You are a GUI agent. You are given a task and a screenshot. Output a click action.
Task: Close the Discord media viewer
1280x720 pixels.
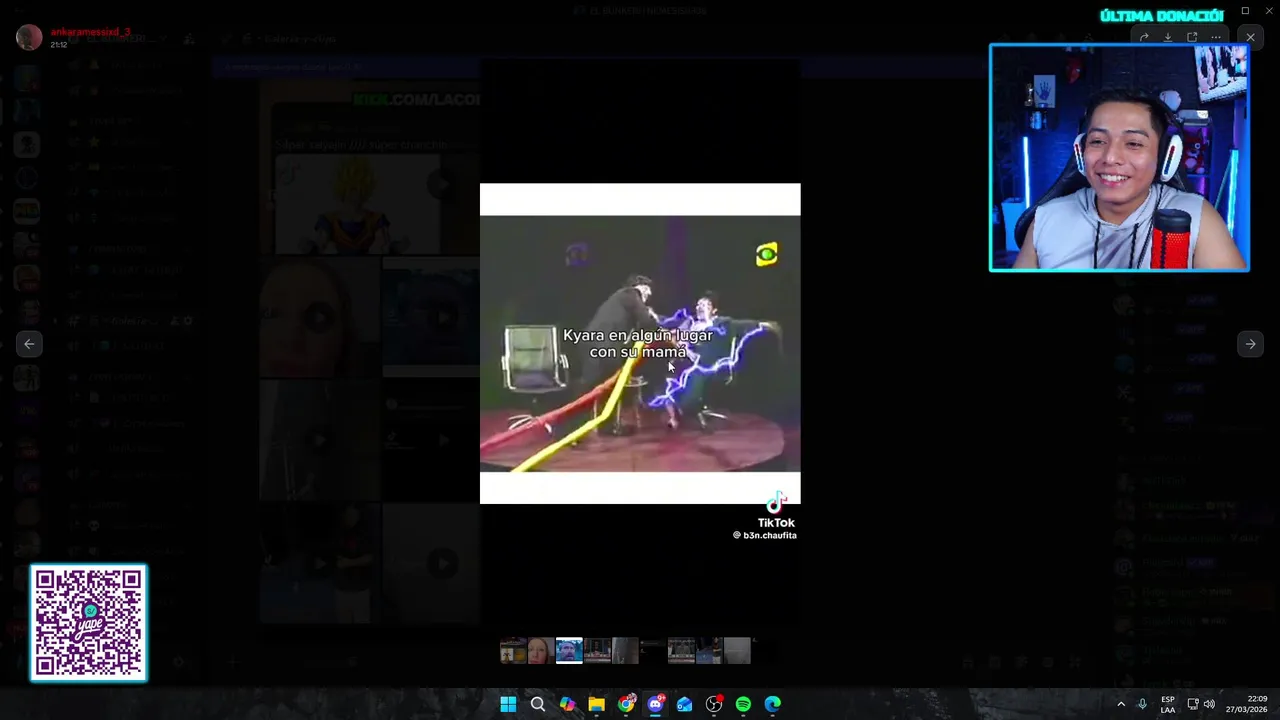pyautogui.click(x=1250, y=38)
